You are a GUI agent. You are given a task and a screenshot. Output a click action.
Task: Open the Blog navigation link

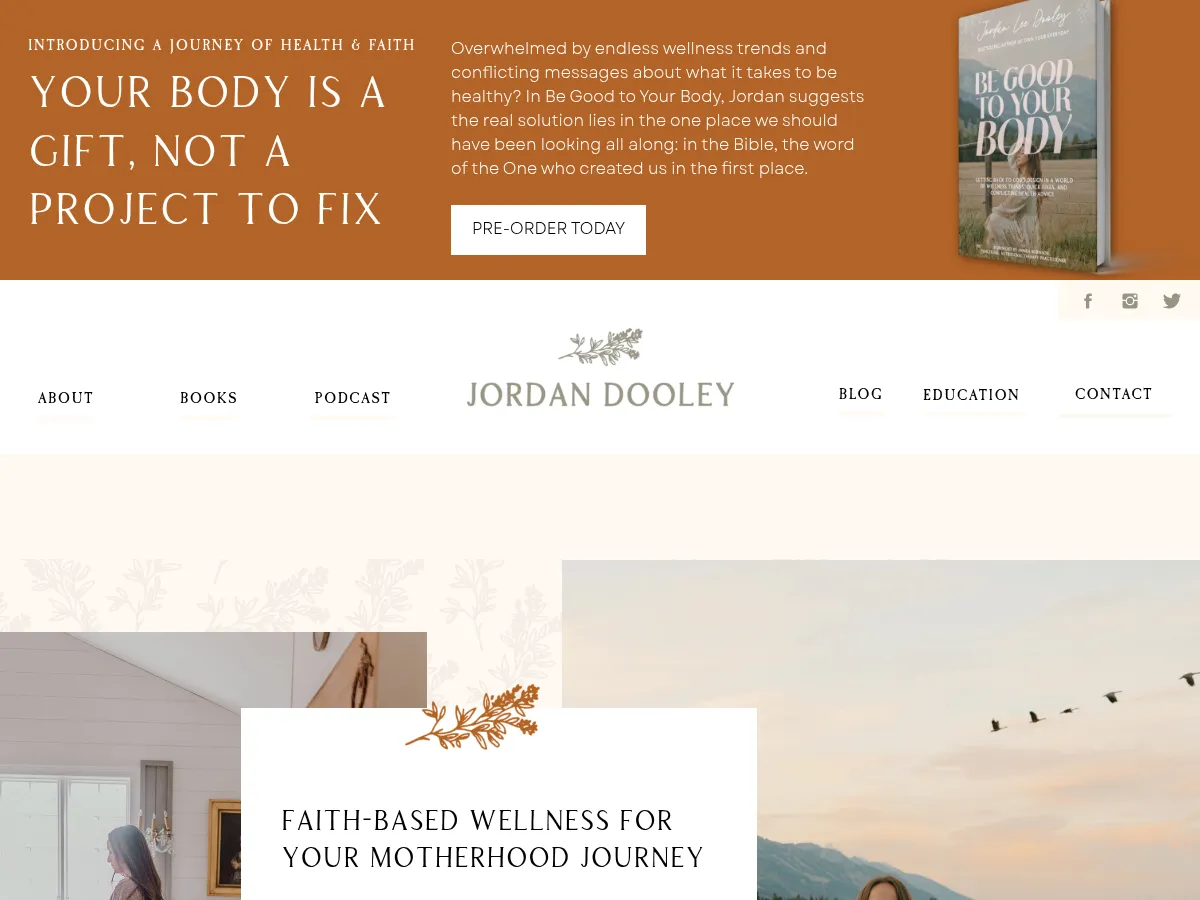pyautogui.click(x=861, y=394)
